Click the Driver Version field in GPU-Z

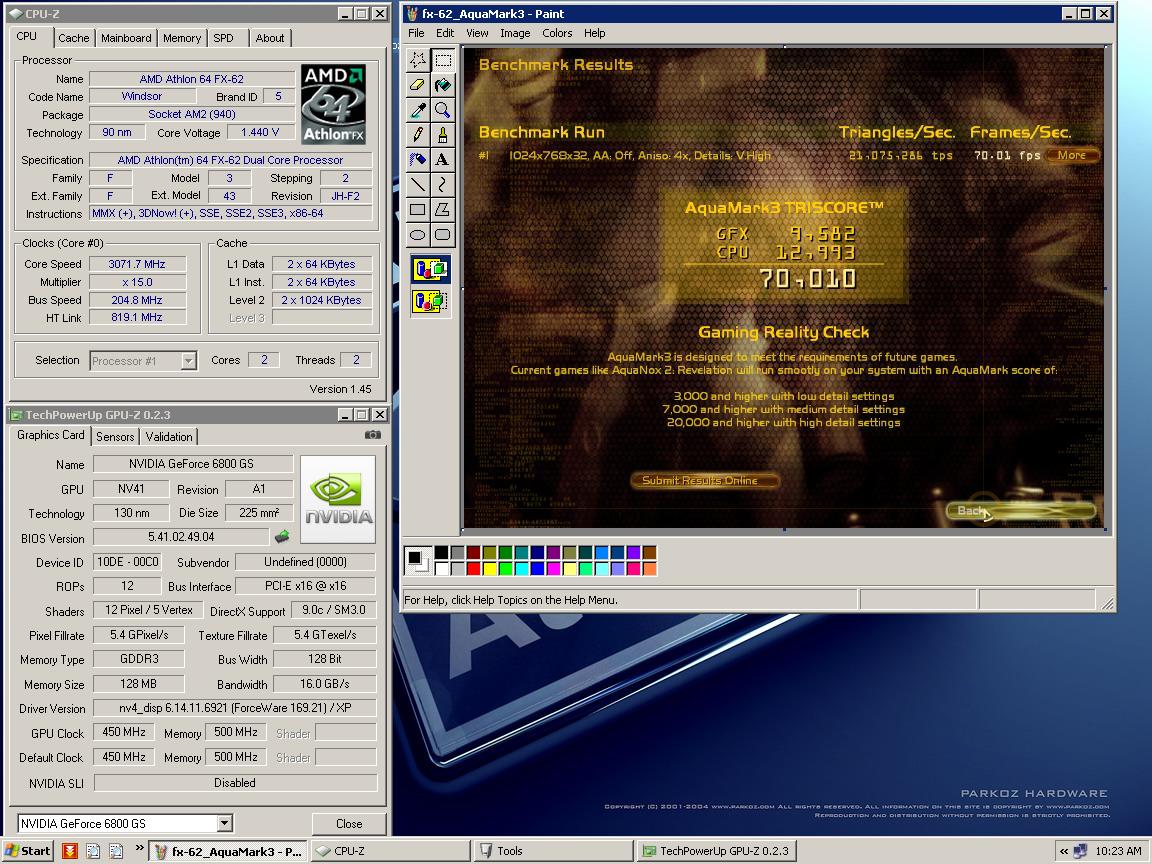[x=235, y=708]
